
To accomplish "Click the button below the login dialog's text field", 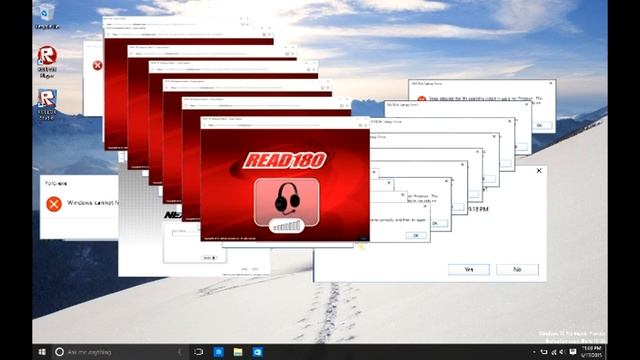I will (x=209, y=258).
